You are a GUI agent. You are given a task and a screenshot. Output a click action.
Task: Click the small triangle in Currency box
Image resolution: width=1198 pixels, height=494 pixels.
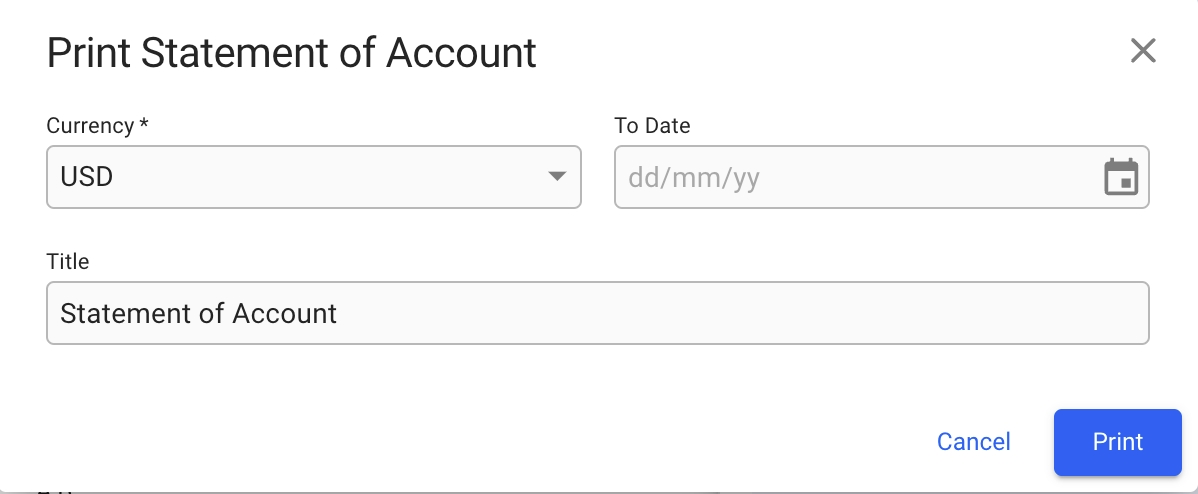click(x=557, y=177)
